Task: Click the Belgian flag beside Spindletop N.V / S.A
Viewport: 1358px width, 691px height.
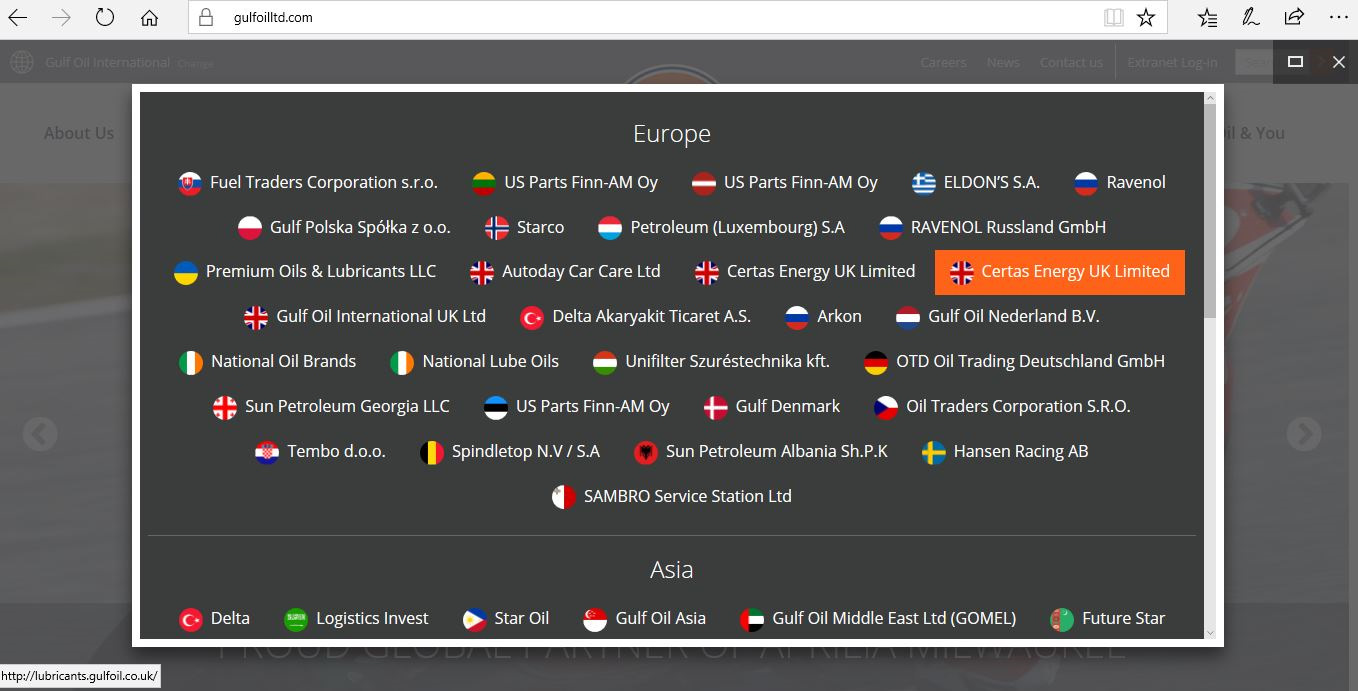Action: tap(432, 452)
